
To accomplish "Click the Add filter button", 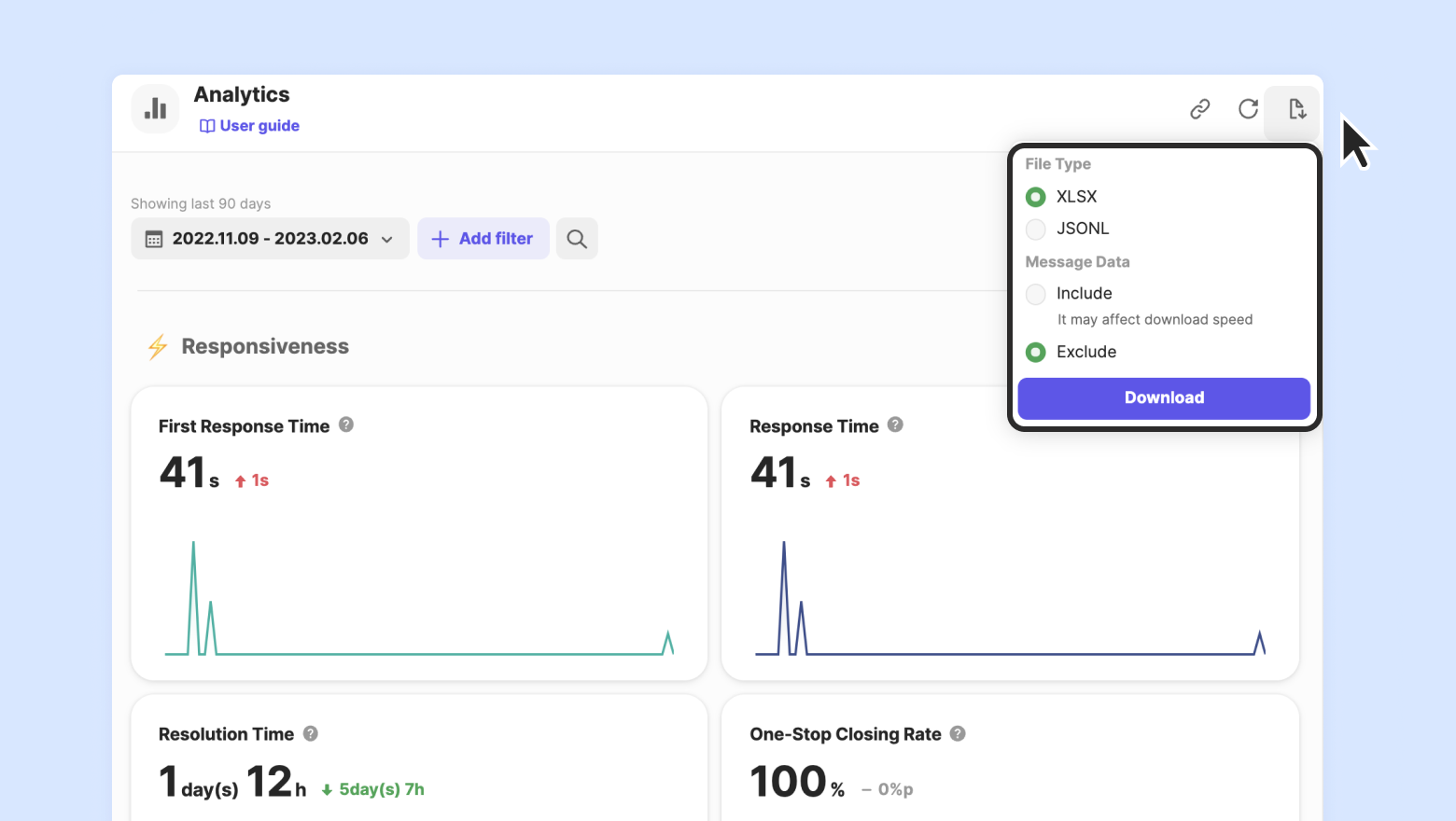I will (483, 239).
